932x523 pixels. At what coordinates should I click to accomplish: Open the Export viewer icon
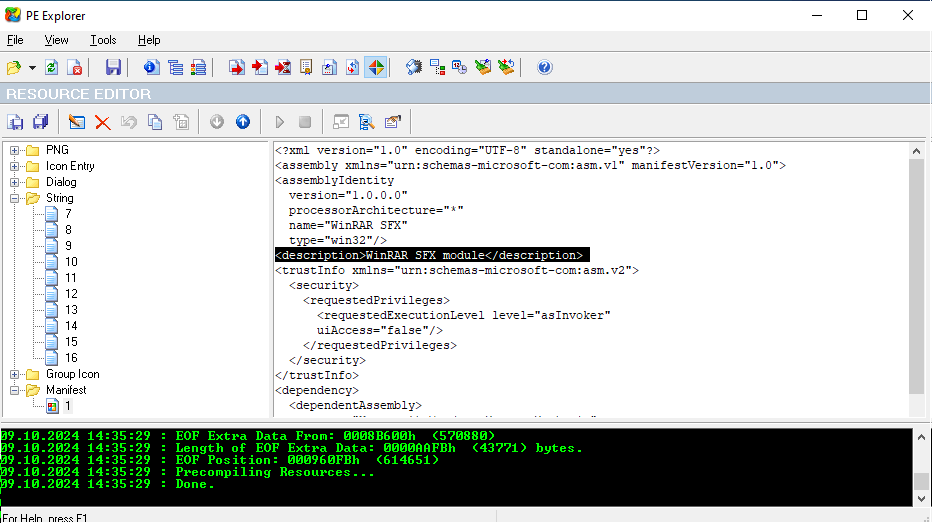tap(237, 68)
